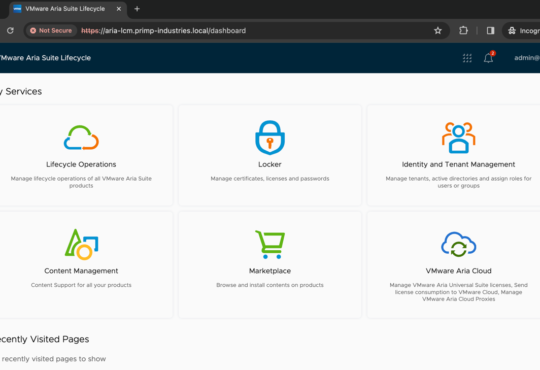Screen dimensions: 540x370
Task: Open the Lifecycle Operations cloud icon
Action: click(x=81, y=137)
